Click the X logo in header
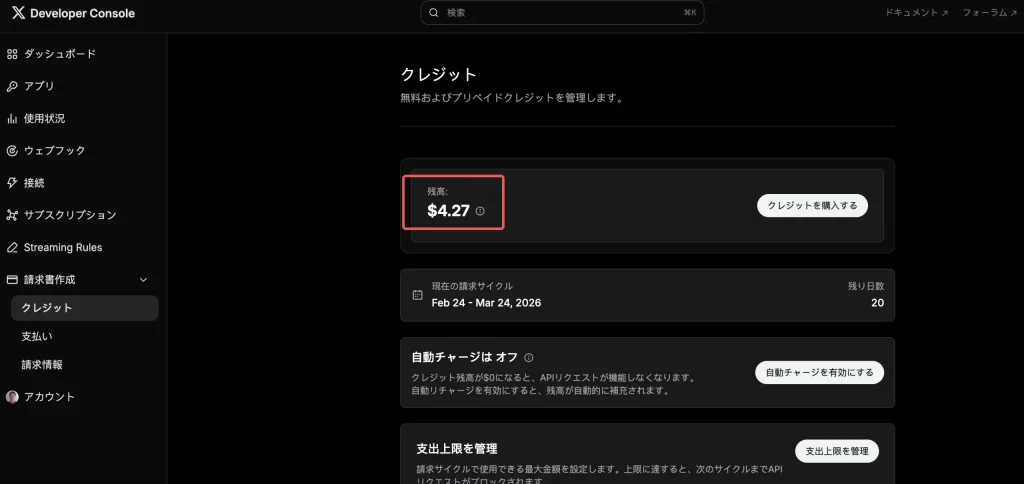The width and height of the screenshot is (1024, 484). (x=18, y=13)
